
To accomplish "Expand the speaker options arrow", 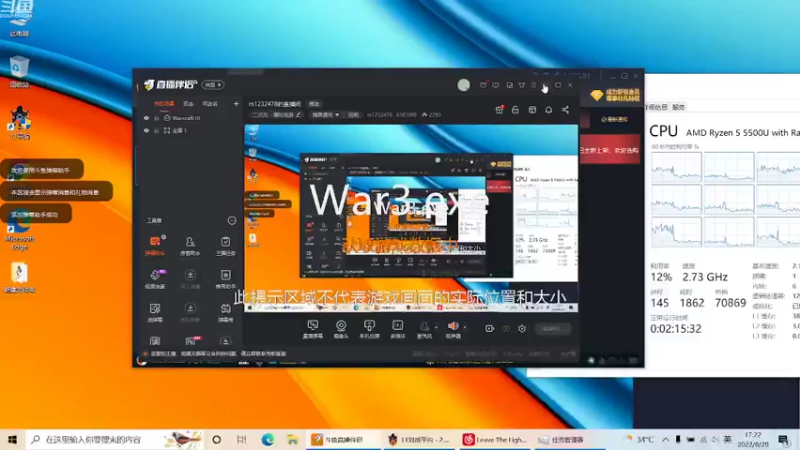I will 465,327.
